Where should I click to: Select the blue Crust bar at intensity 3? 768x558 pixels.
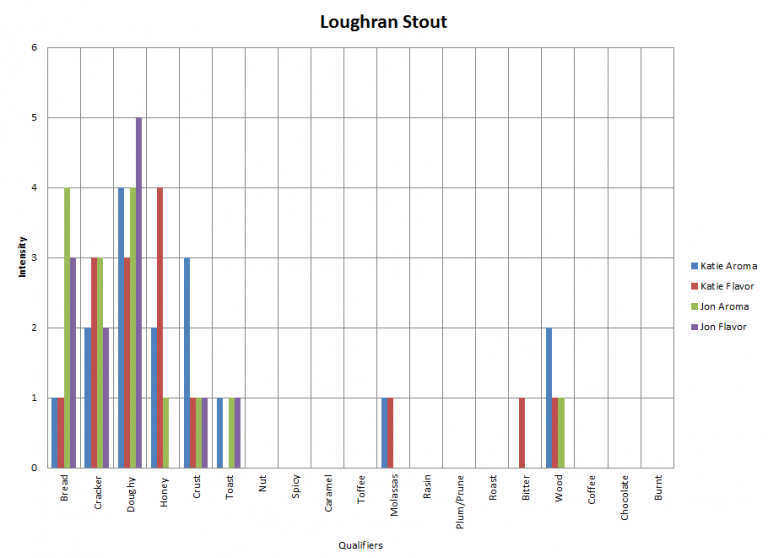[187, 362]
